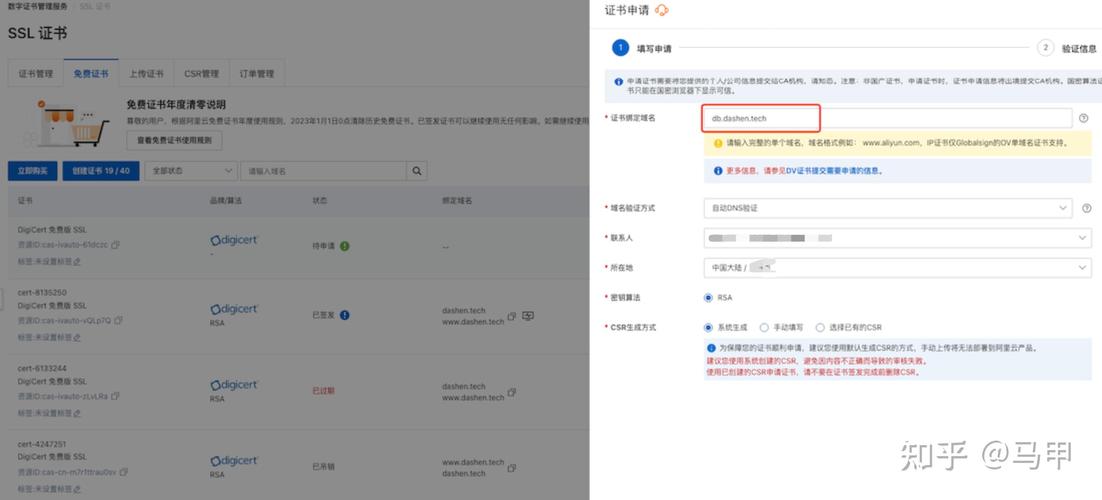Click the green status icon beside 待申请
This screenshot has width=1102, height=500.
[344, 246]
